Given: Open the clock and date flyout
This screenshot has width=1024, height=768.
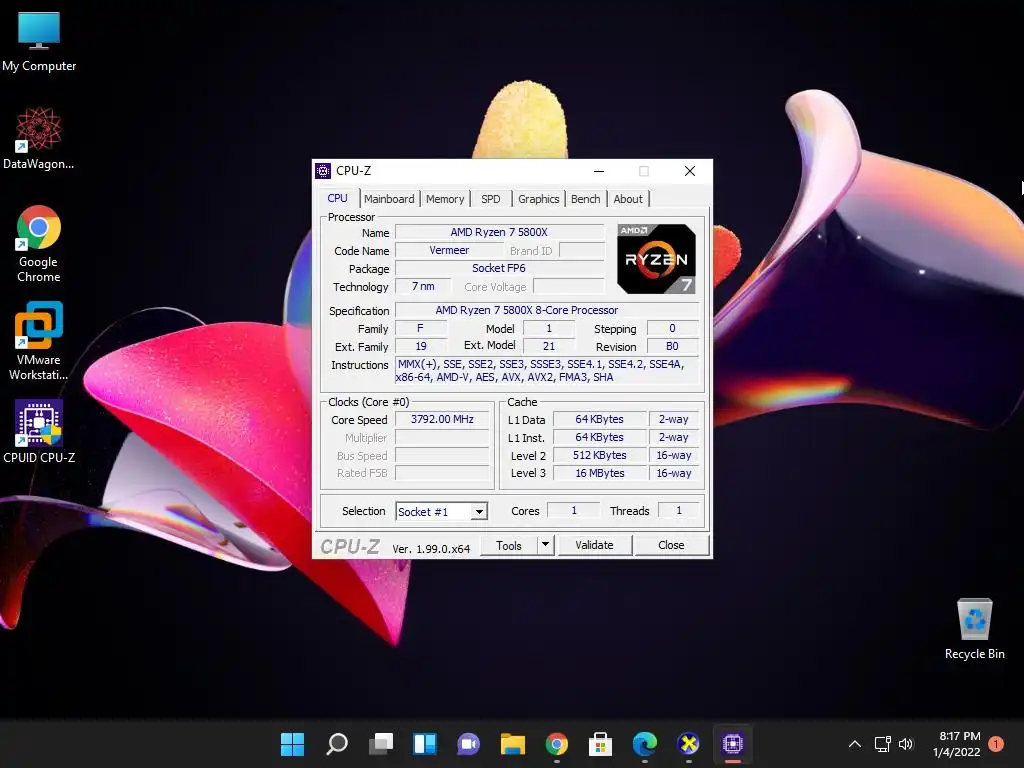Looking at the screenshot, I should point(957,744).
